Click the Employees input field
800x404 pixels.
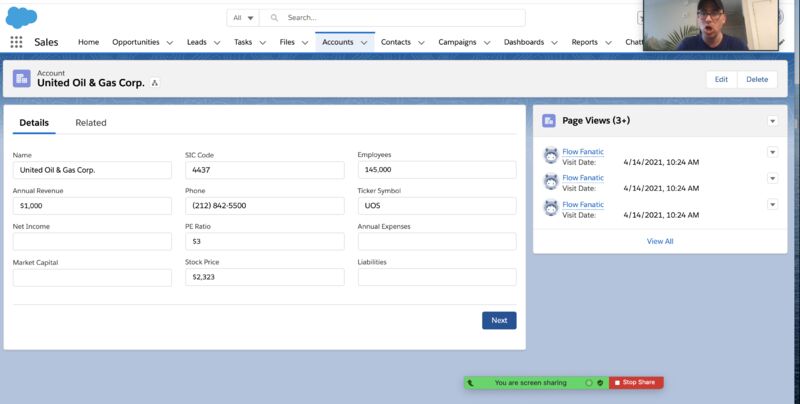(x=437, y=170)
